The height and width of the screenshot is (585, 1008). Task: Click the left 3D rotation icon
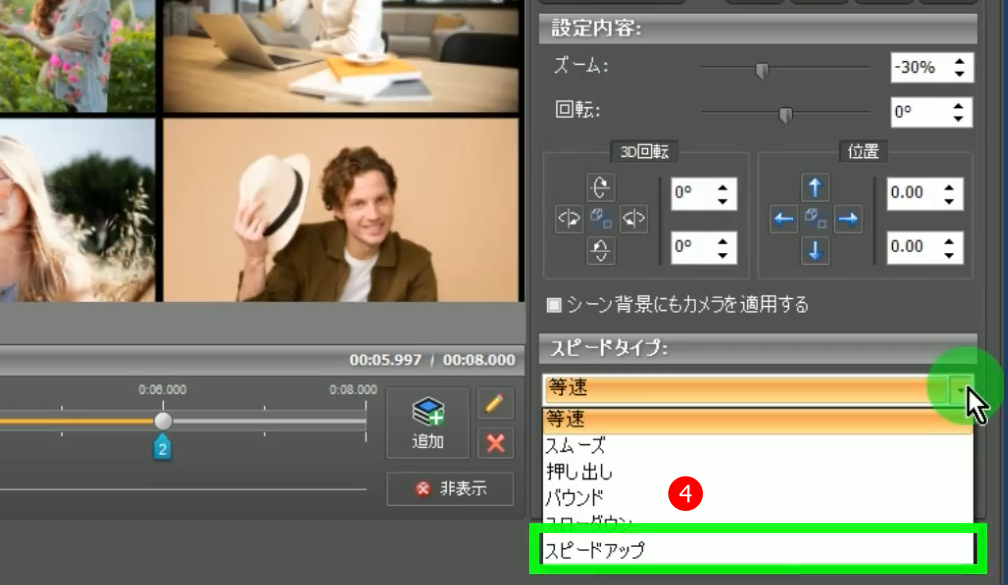(x=568, y=219)
